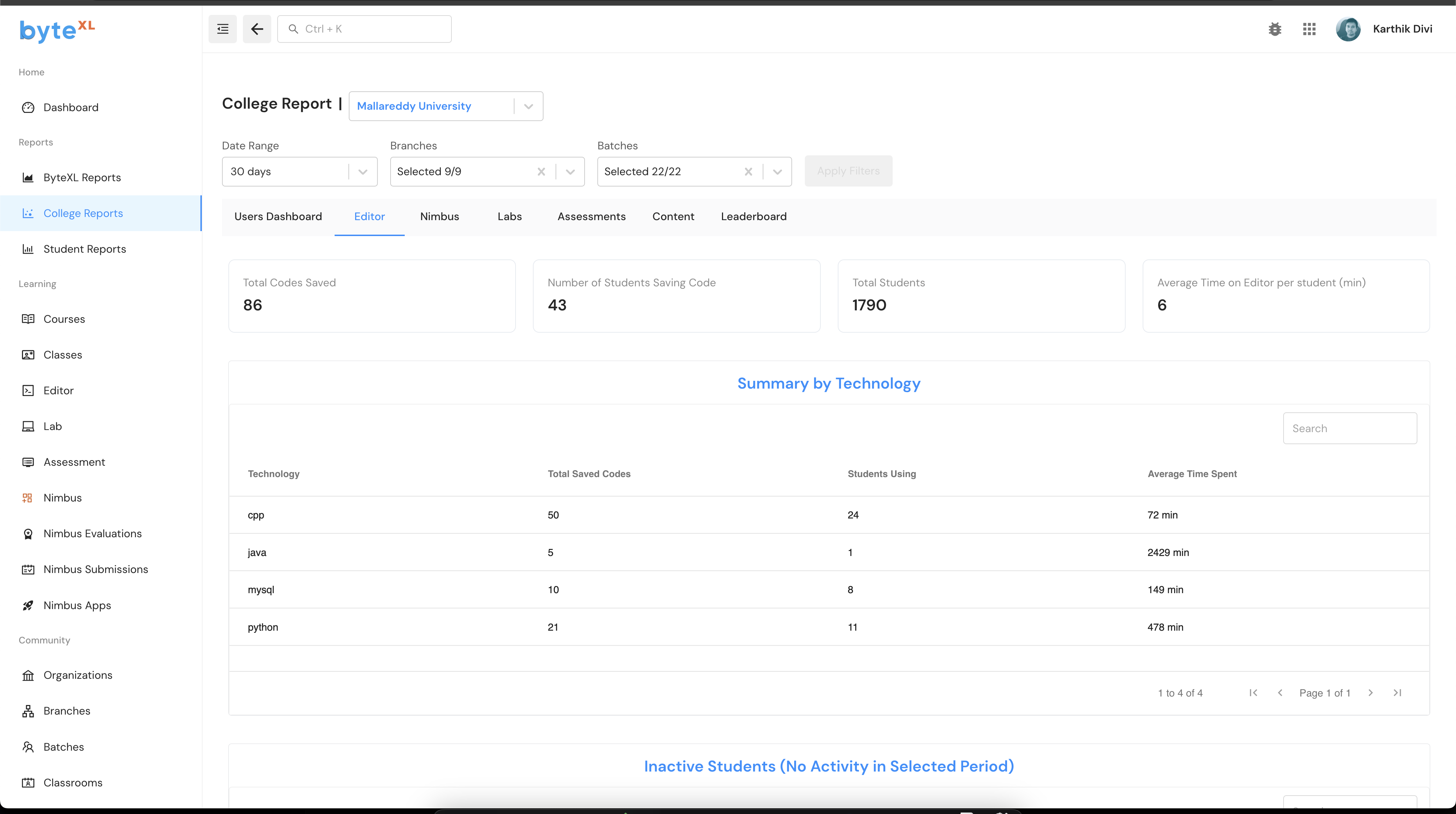Image resolution: width=1456 pixels, height=814 pixels.
Task: Go to next page of table
Action: [1371, 693]
